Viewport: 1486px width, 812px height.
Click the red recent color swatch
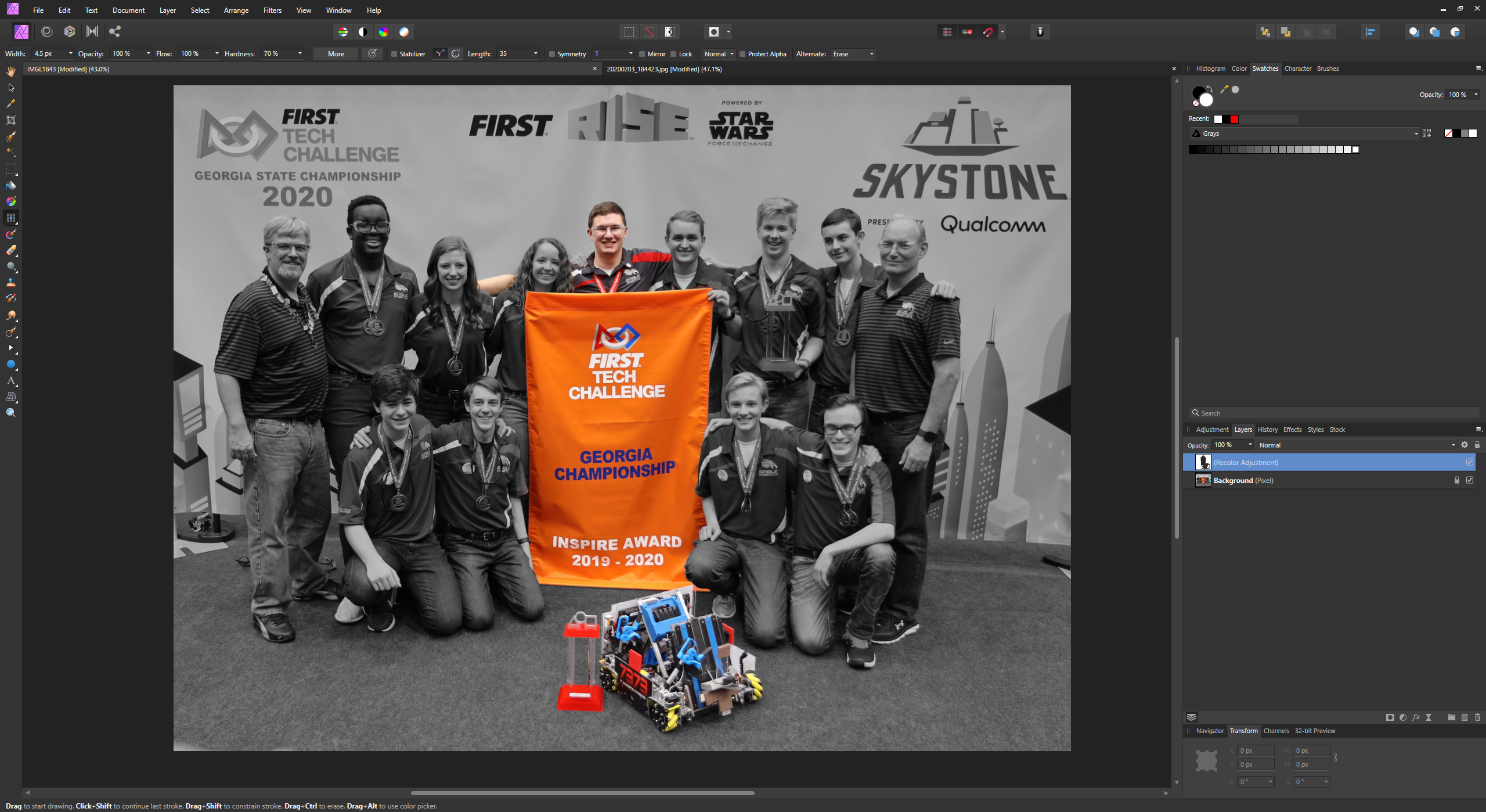pos(1235,119)
